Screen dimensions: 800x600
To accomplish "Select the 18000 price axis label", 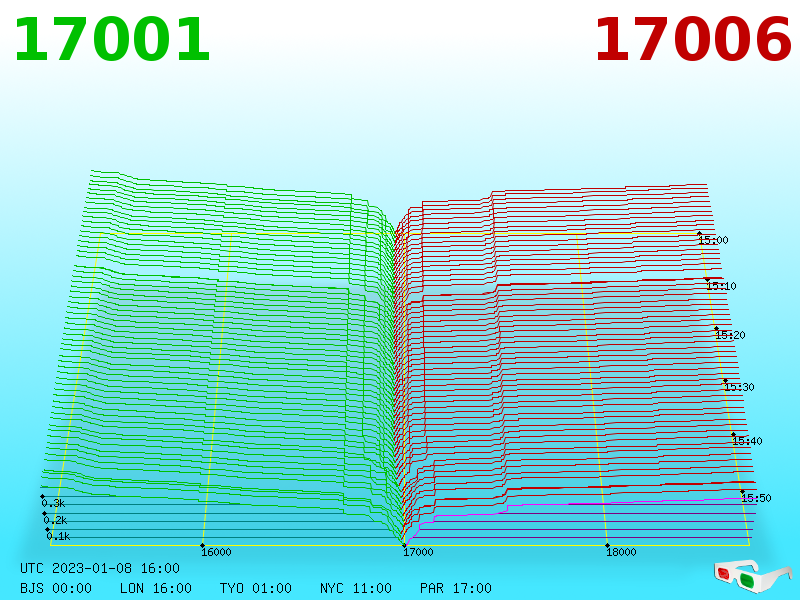I will [621, 552].
